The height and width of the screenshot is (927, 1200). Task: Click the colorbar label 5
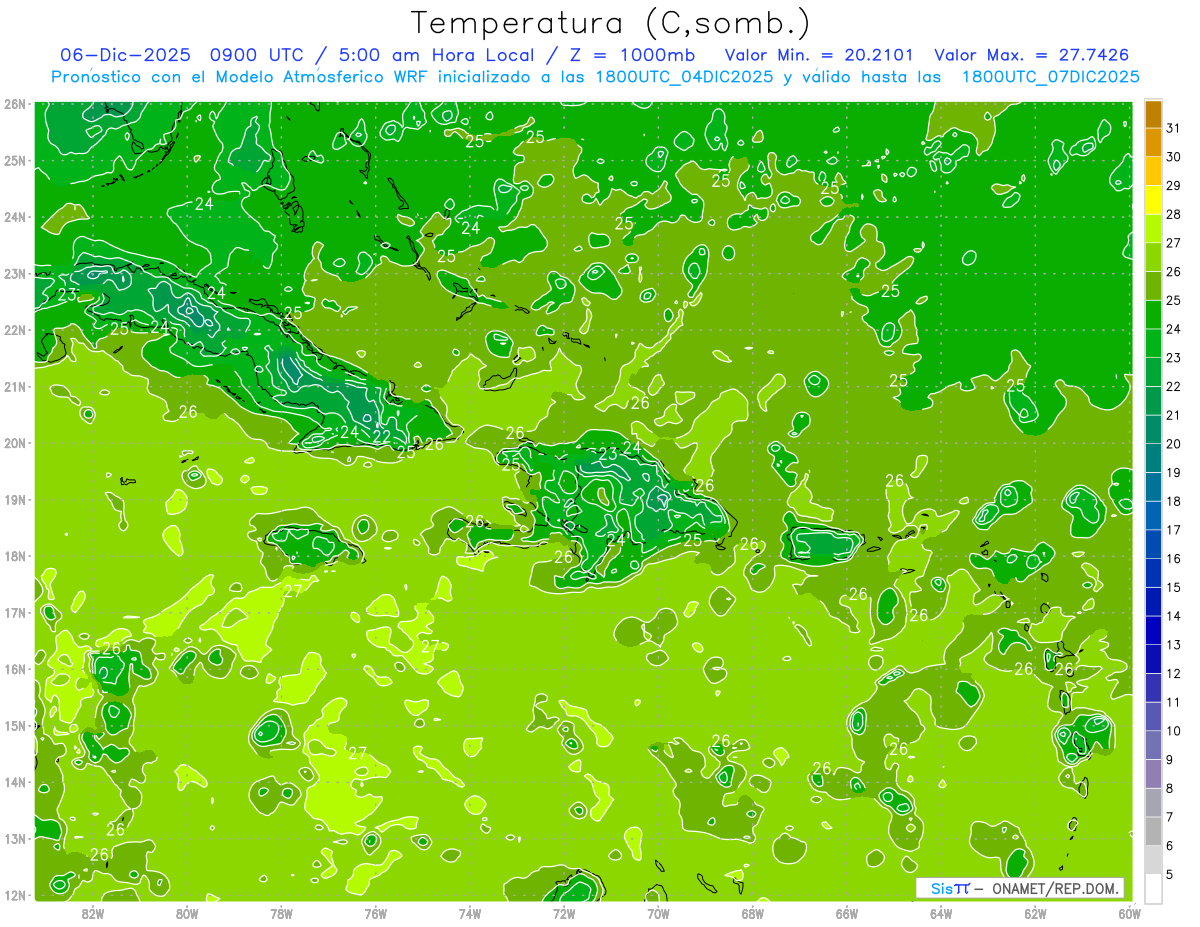[1170, 874]
